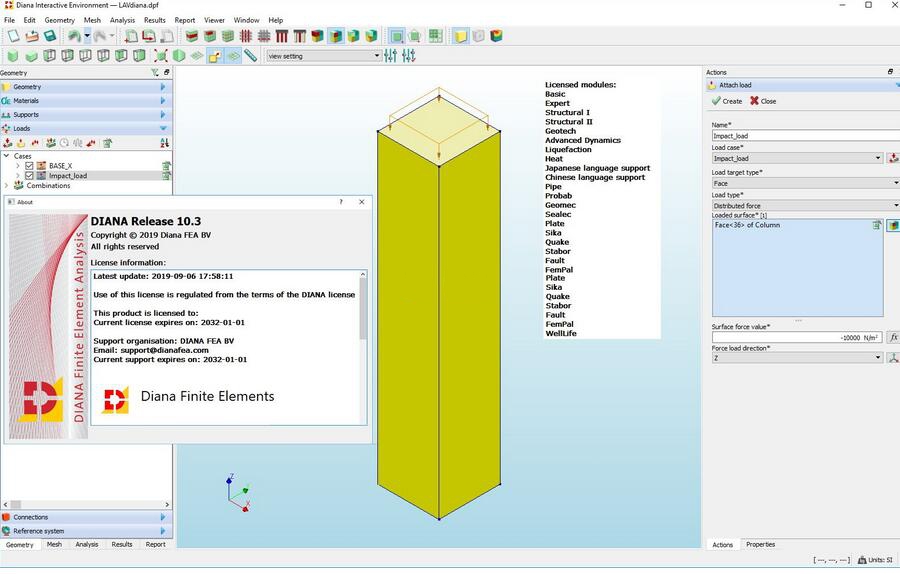Click the Name input field
The height and width of the screenshot is (574, 900).
pos(806,135)
